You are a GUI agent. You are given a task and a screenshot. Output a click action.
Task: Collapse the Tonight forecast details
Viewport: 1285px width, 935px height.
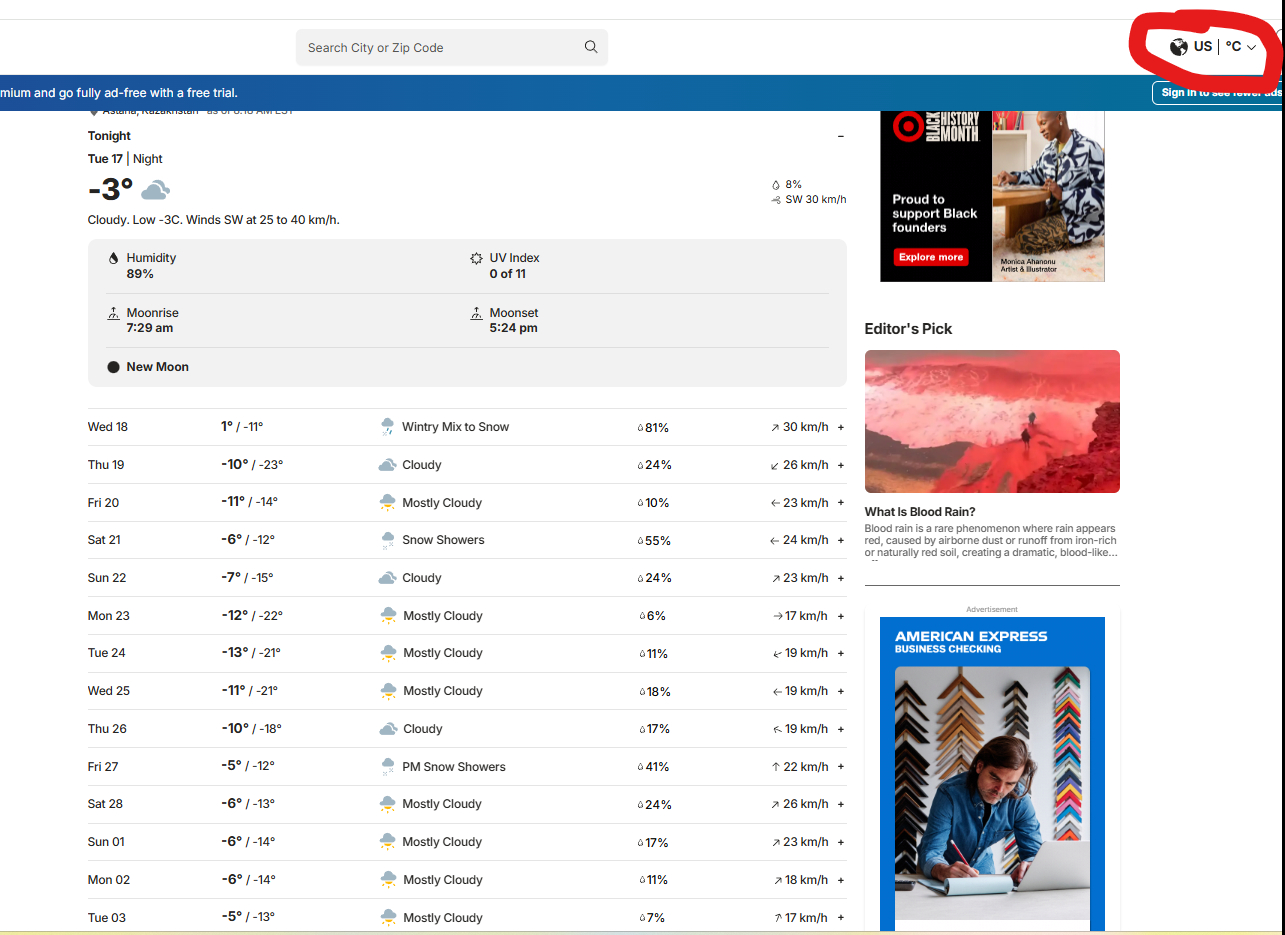coord(840,136)
